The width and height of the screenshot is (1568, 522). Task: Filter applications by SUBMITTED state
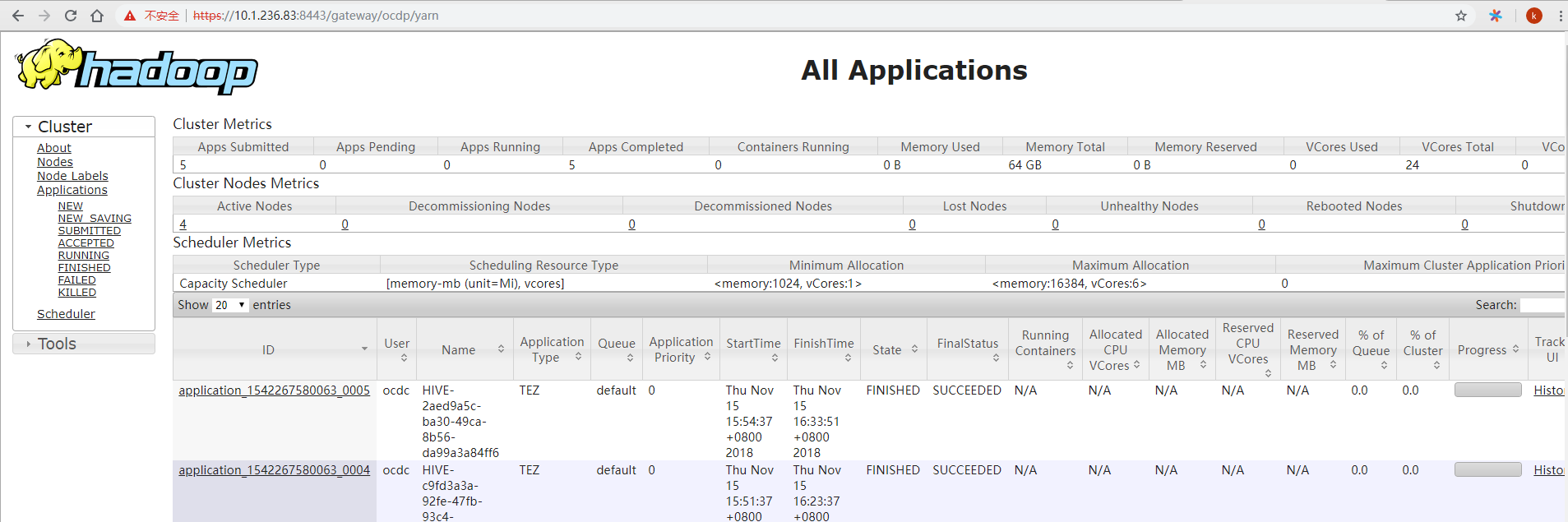[90, 231]
